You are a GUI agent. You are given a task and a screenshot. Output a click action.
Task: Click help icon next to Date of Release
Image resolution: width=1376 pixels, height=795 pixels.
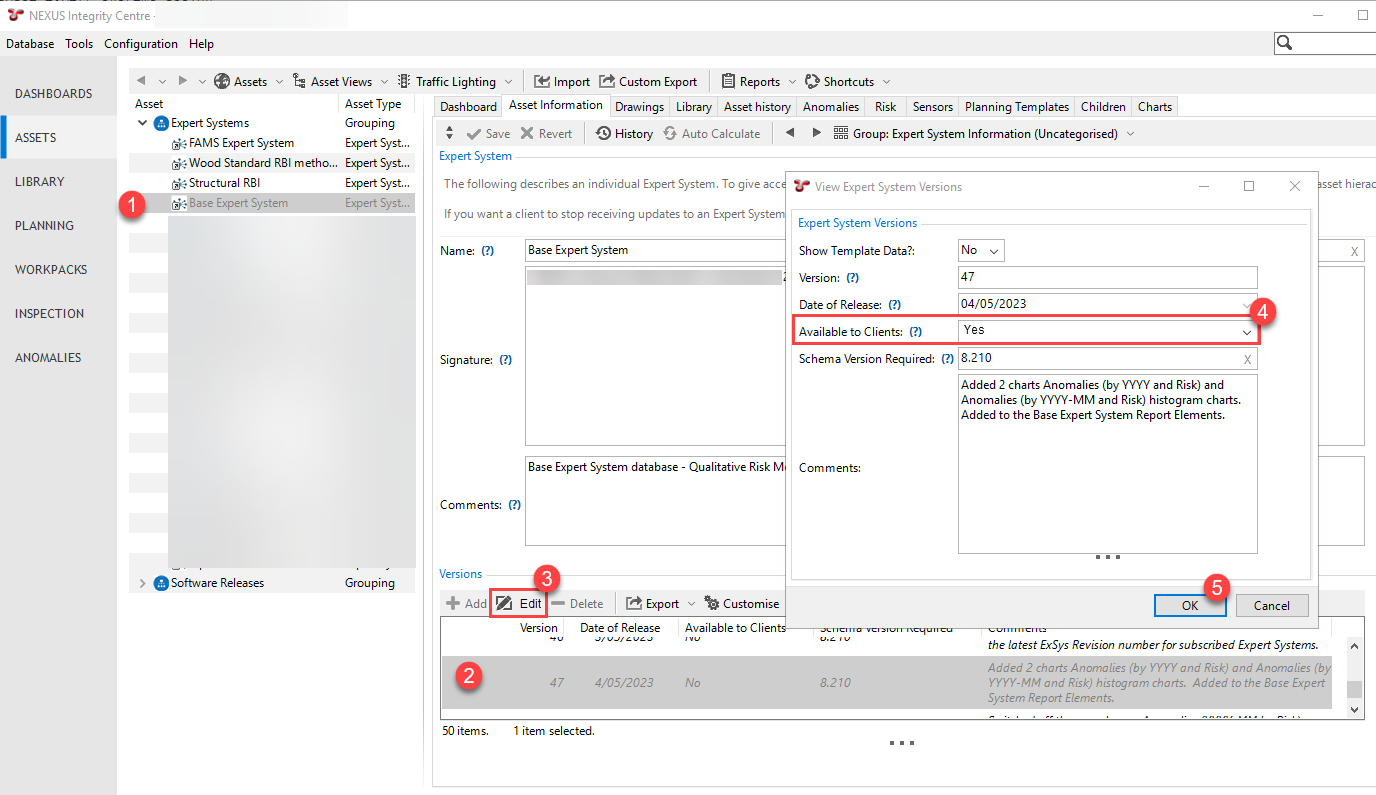(x=895, y=305)
